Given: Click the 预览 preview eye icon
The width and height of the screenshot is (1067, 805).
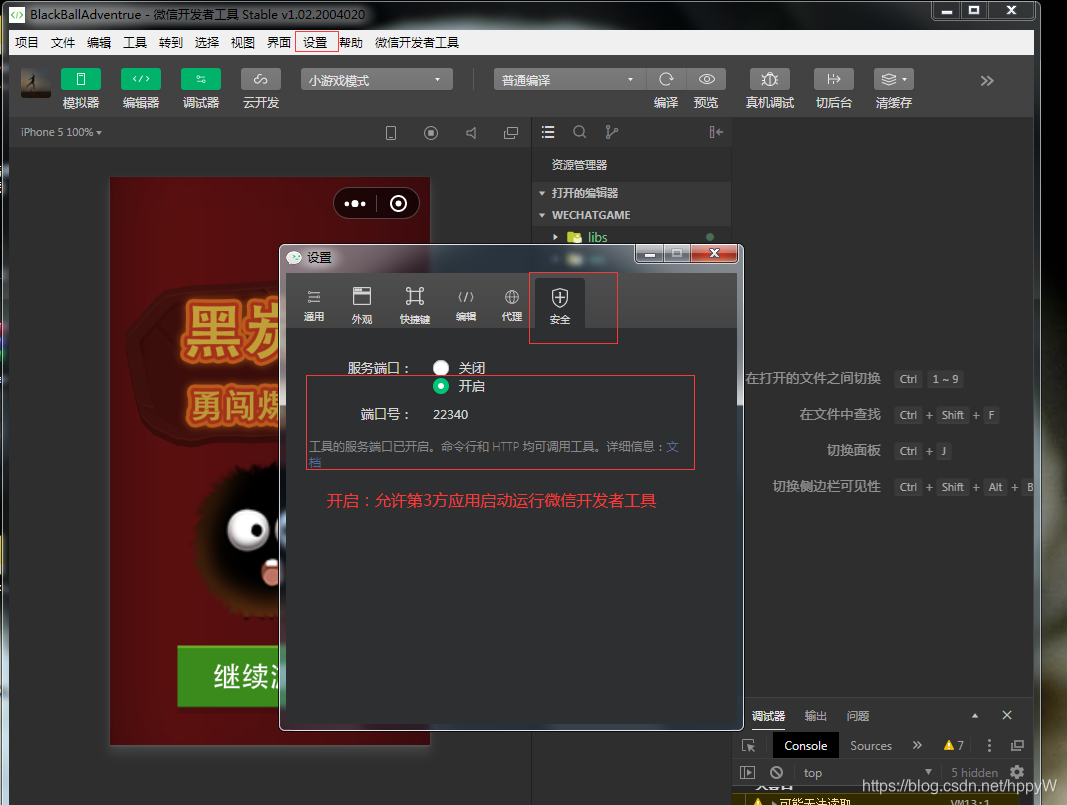Looking at the screenshot, I should click(706, 79).
